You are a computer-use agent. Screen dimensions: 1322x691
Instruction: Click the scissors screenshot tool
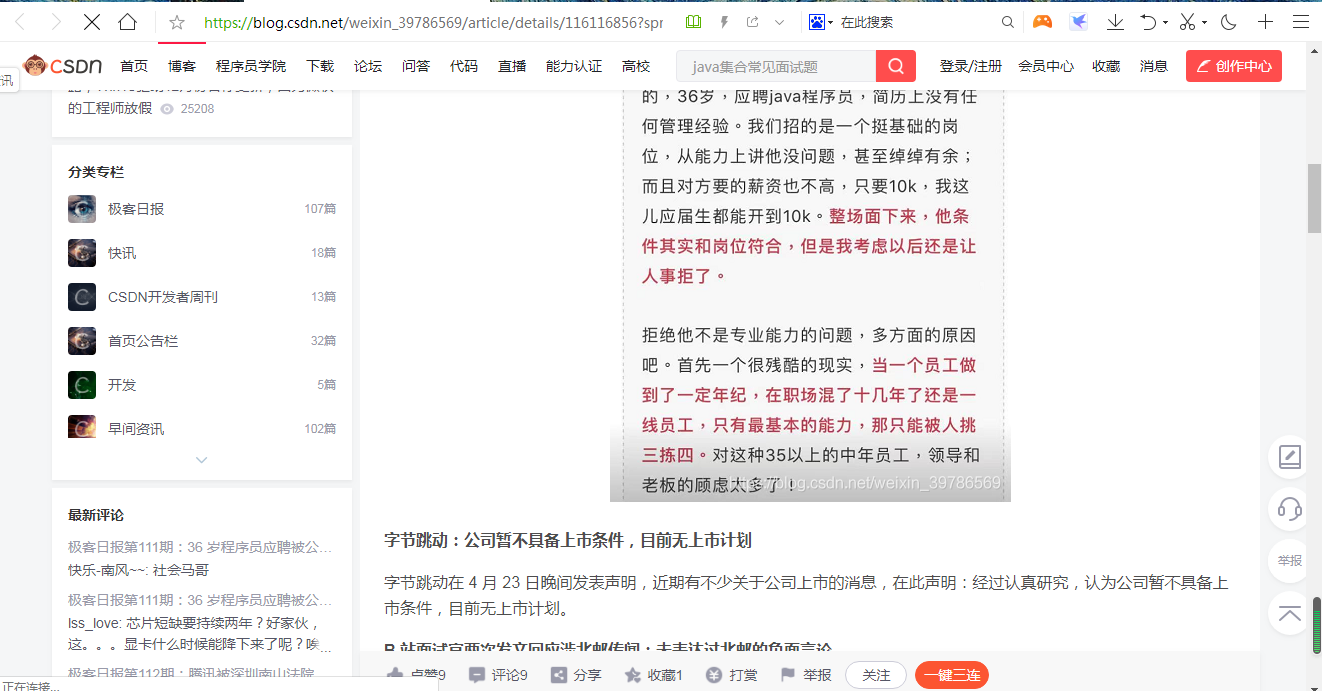[1187, 22]
